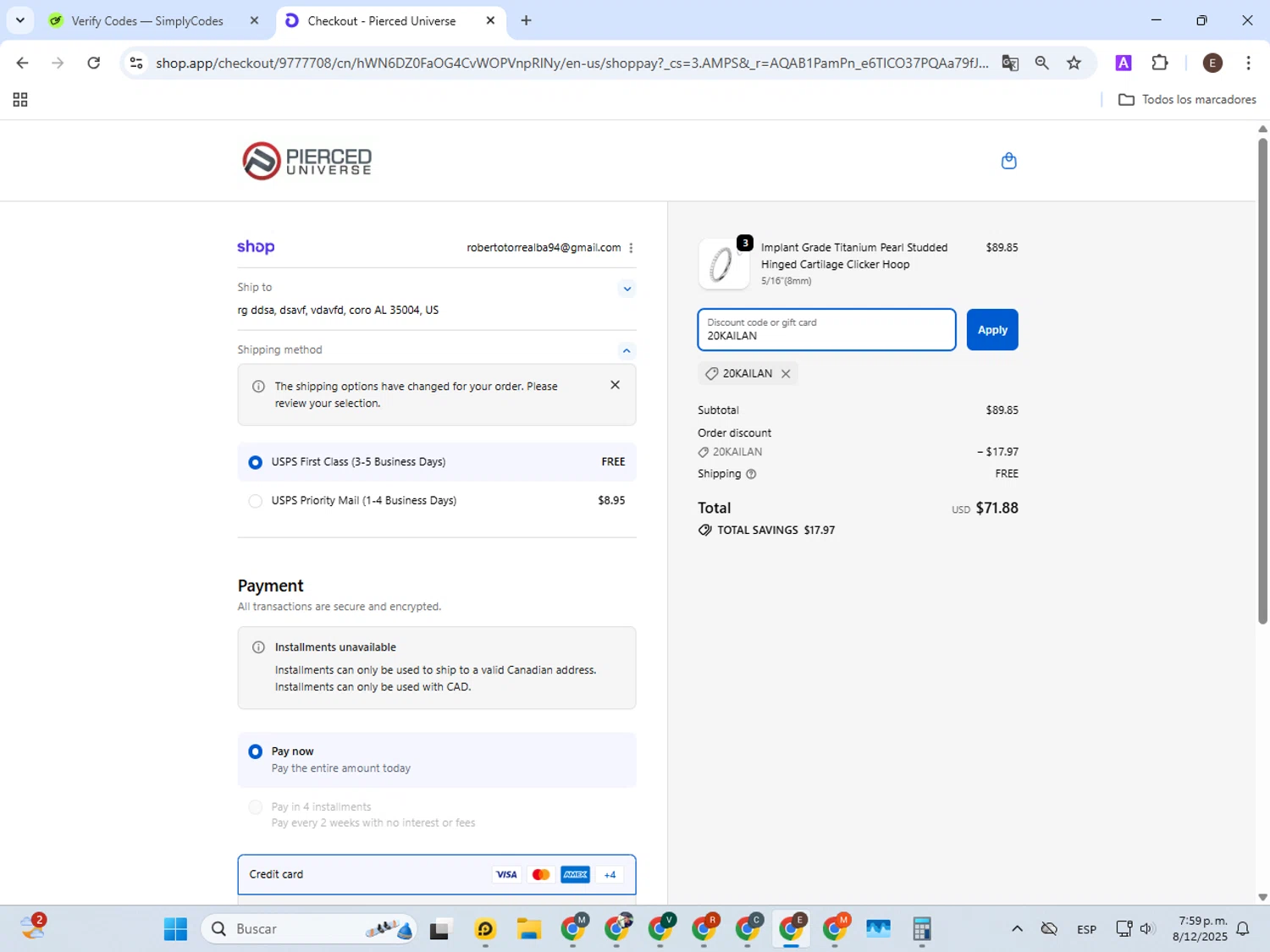
Task: Open File Explorer from the taskbar
Action: point(529,929)
